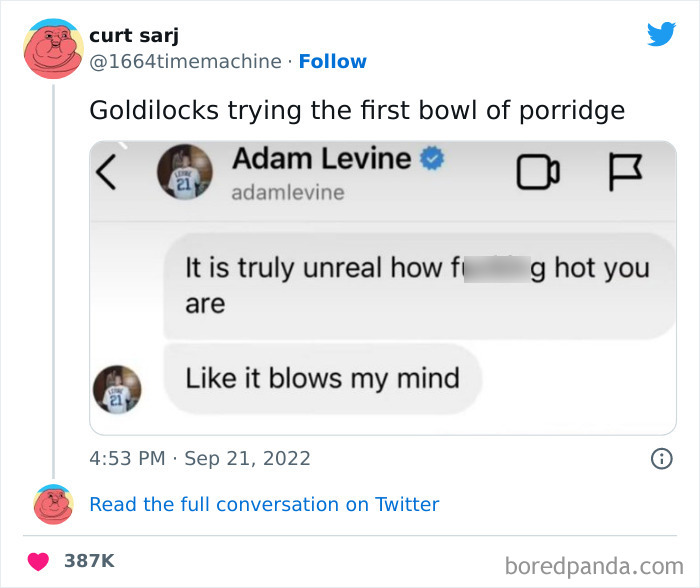
Task: Open the @1664timemachine handle
Action: point(185,61)
